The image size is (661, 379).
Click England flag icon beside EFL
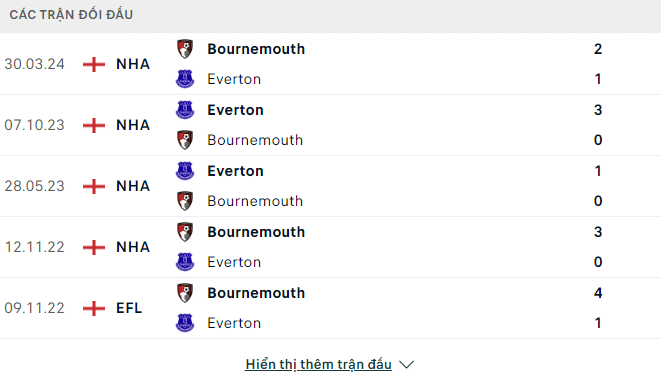94,308
